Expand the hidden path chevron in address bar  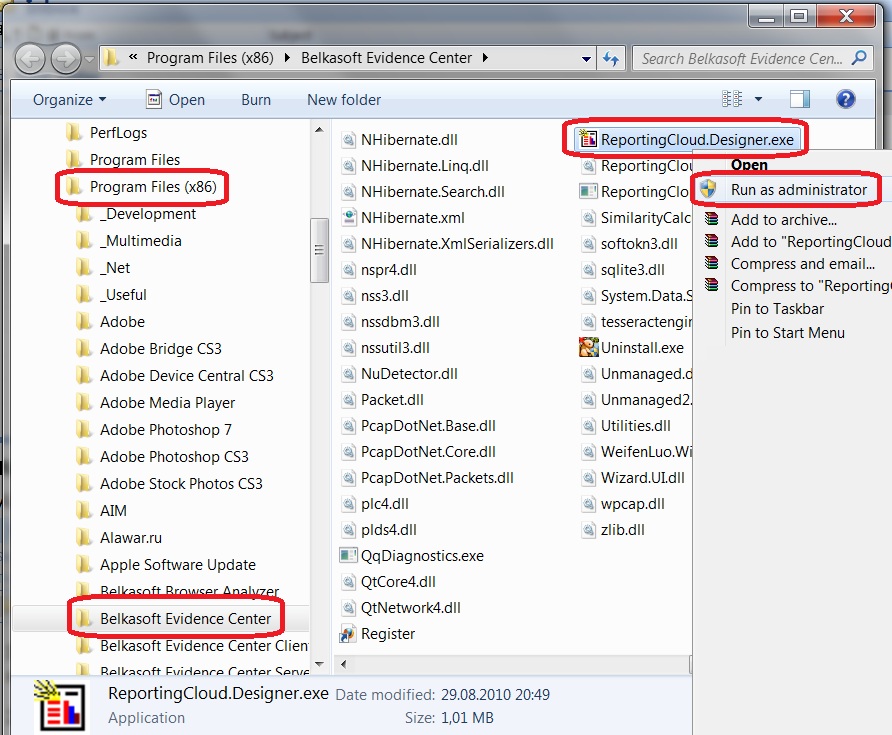(x=133, y=57)
